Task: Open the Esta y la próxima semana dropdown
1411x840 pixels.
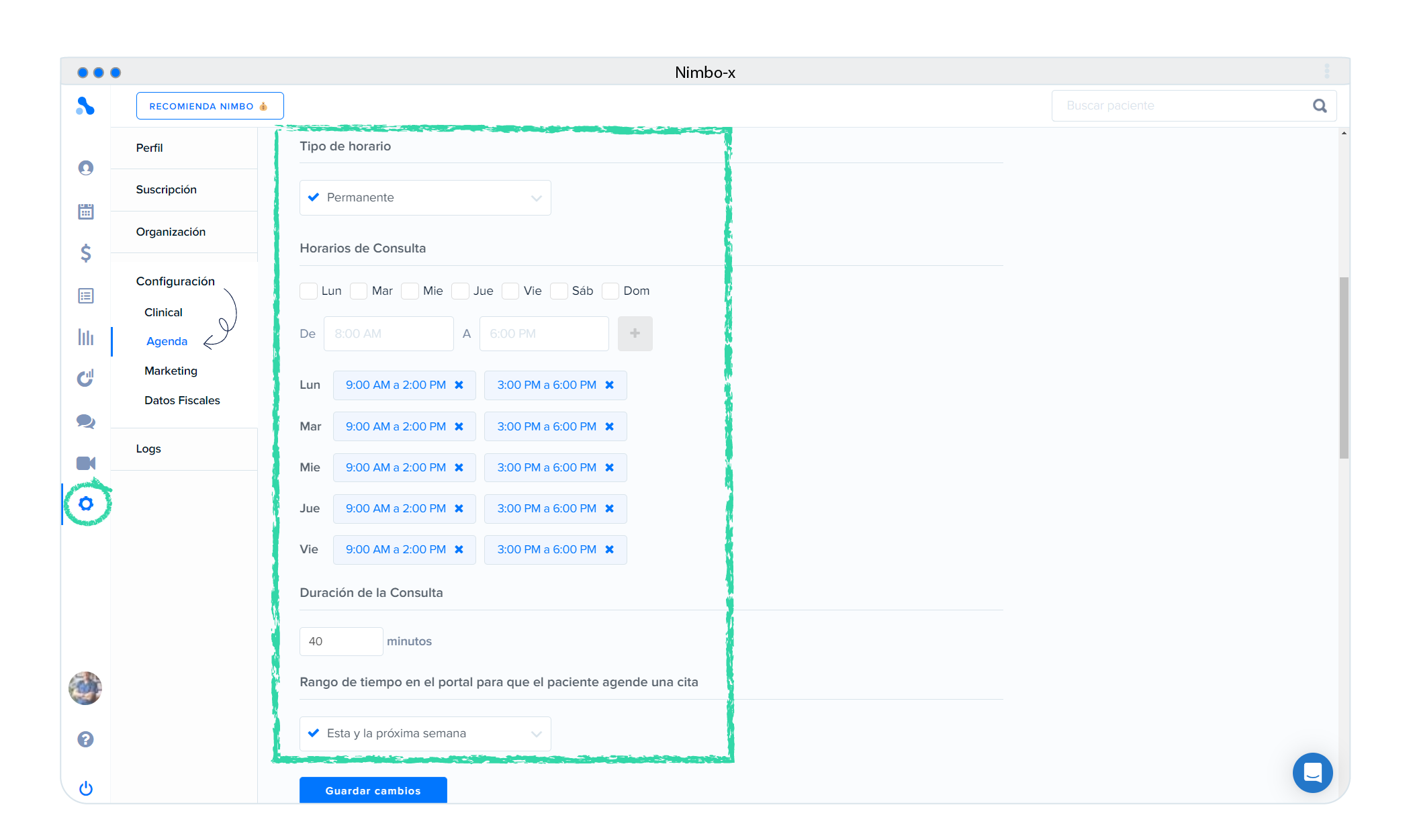Action: tap(425, 733)
